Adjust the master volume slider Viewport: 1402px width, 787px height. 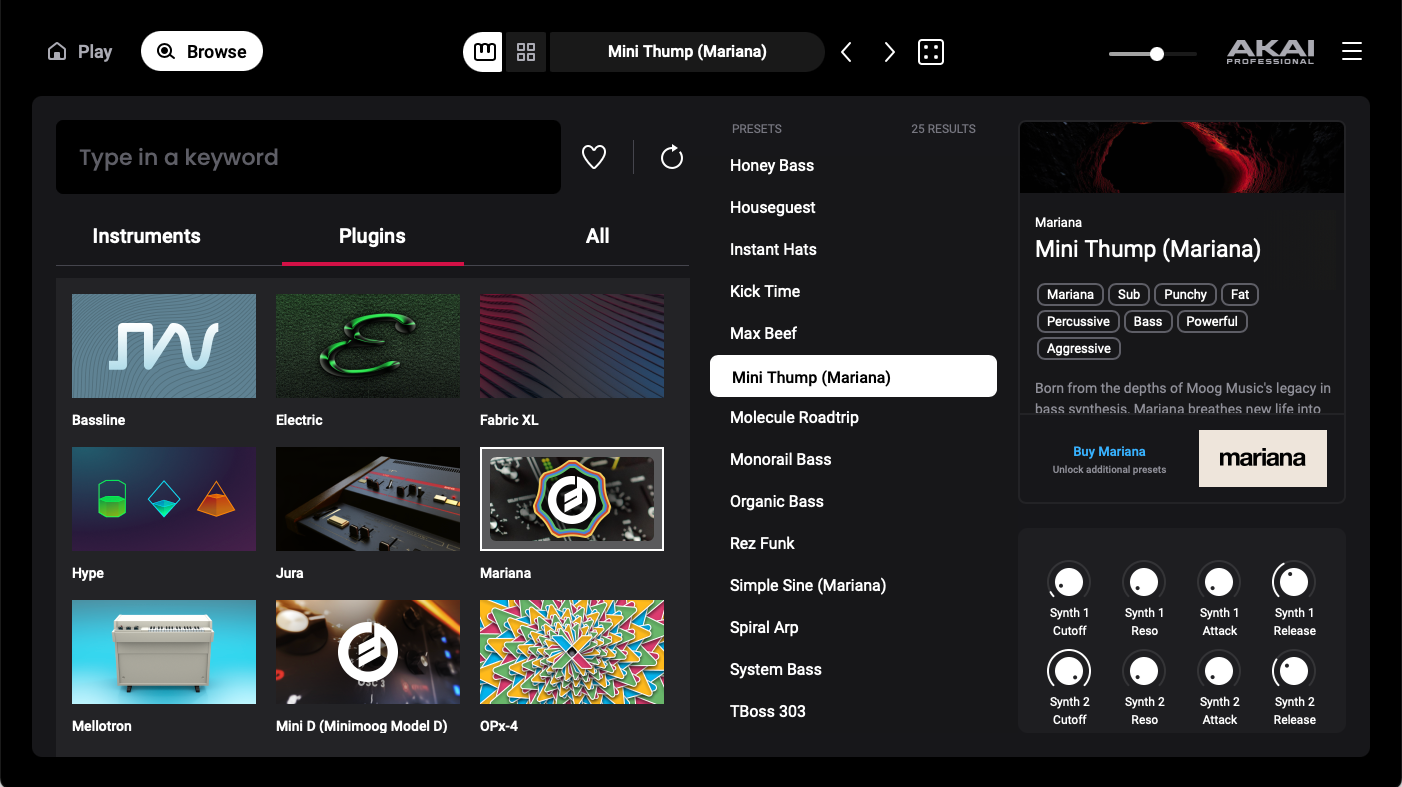pos(1153,54)
